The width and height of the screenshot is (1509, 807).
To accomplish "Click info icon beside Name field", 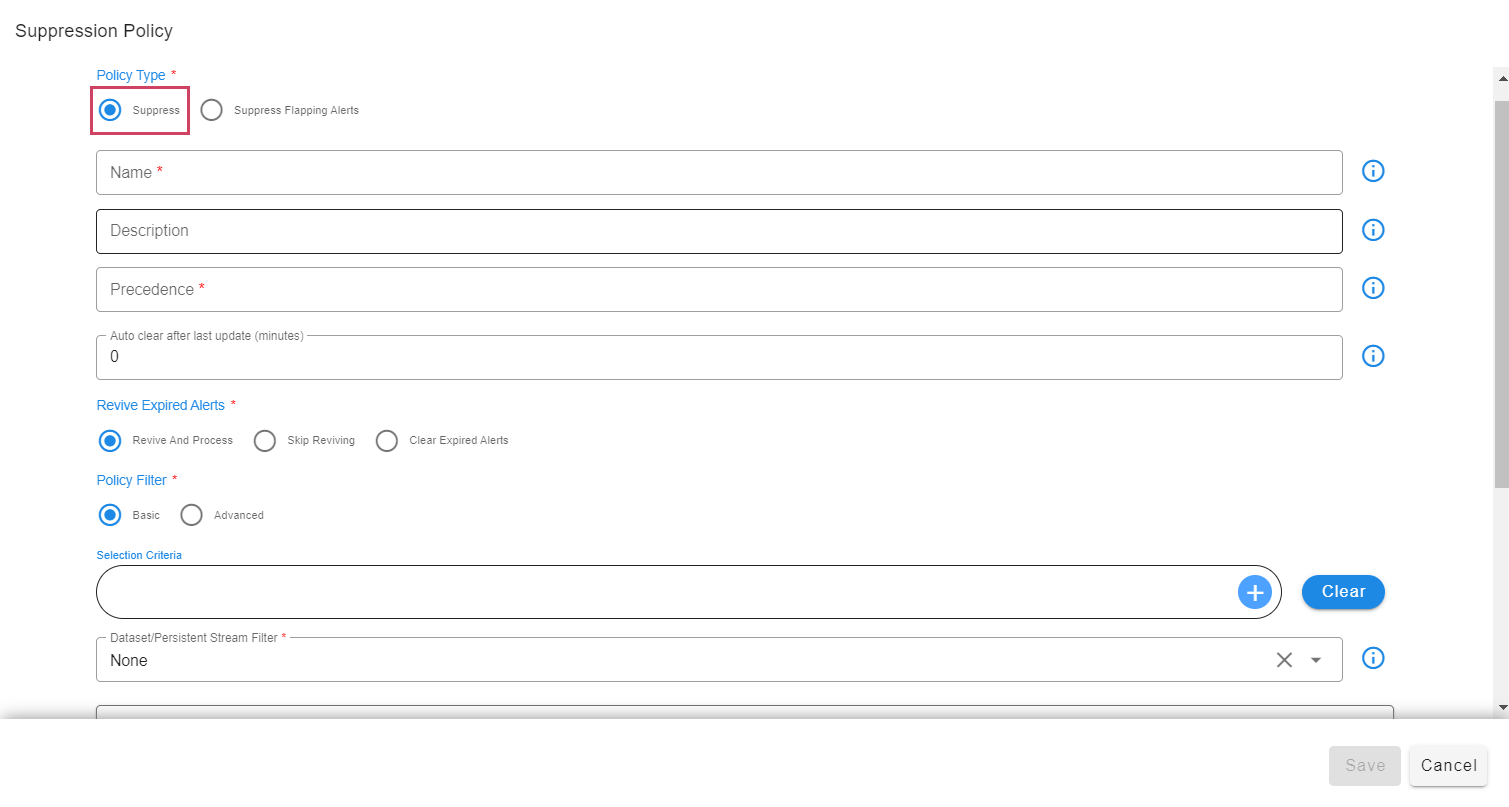I will [x=1373, y=171].
